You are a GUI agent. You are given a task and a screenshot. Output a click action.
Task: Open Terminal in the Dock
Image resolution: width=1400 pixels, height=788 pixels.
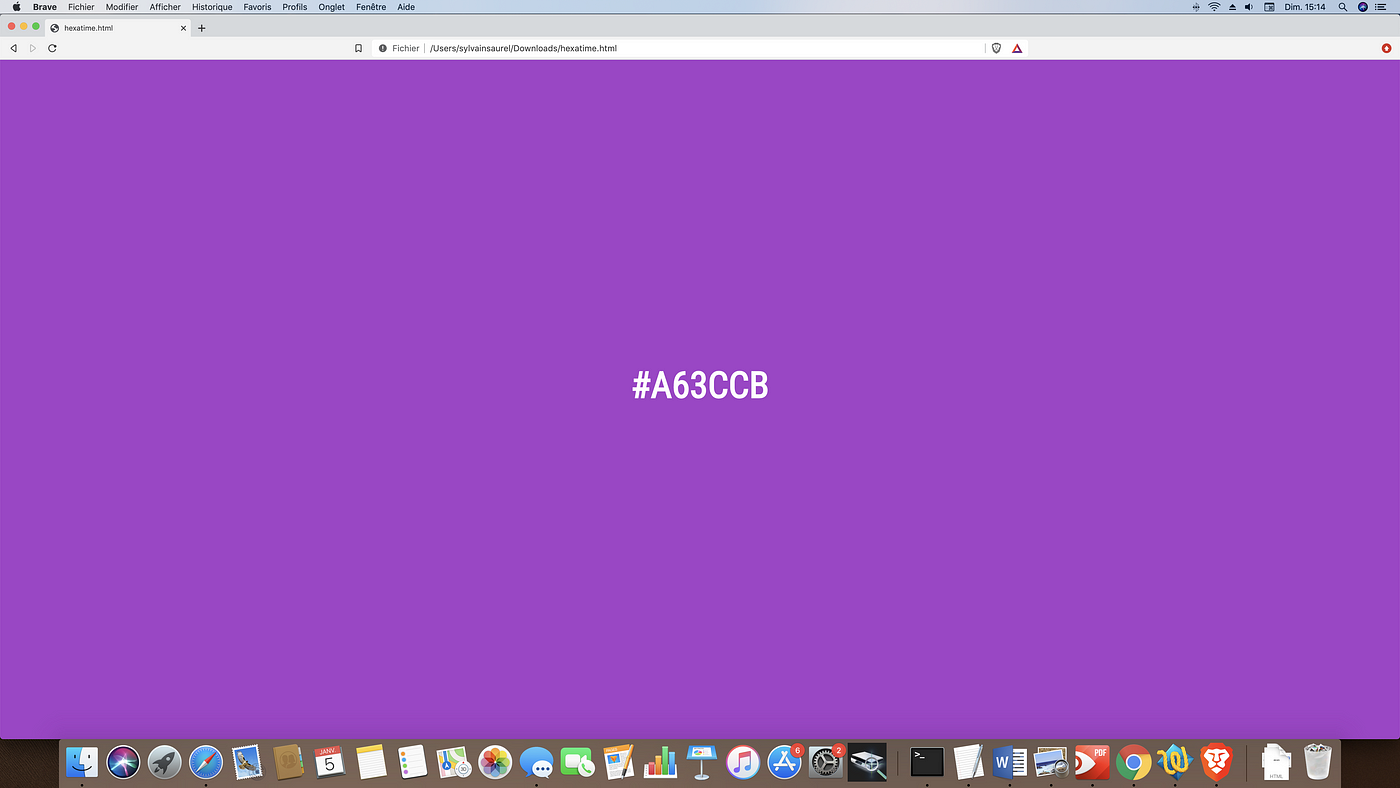coord(927,763)
